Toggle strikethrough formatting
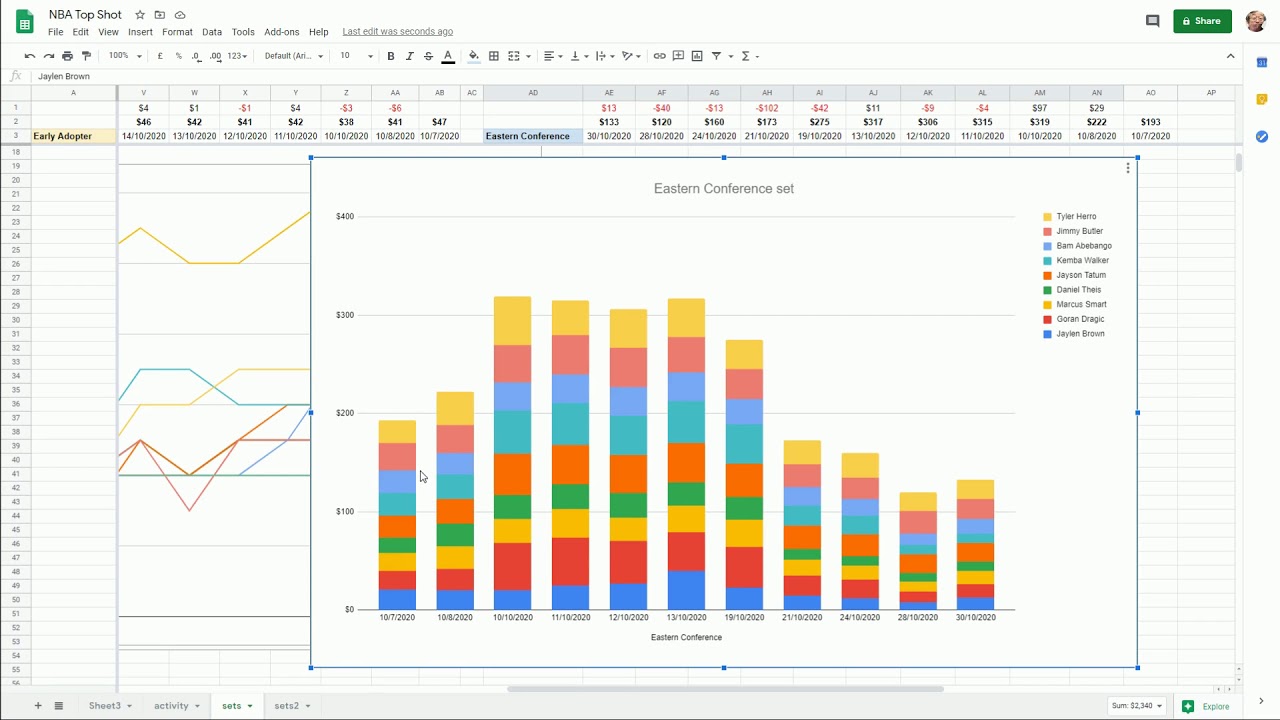This screenshot has width=1280, height=720. point(428,56)
